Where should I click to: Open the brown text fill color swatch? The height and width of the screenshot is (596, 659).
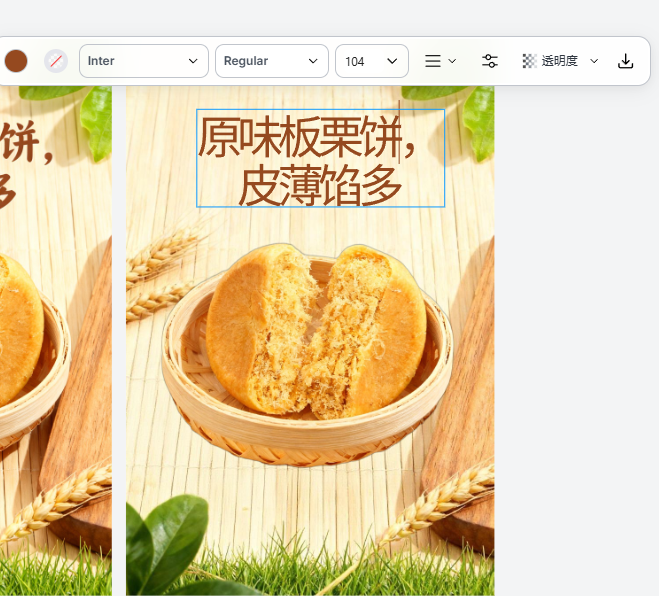[x=16, y=61]
